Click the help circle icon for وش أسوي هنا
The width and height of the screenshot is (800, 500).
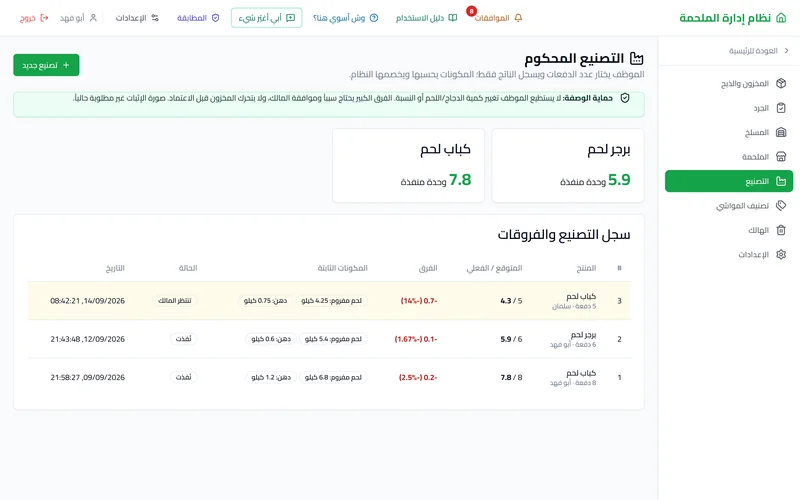tap(374, 18)
